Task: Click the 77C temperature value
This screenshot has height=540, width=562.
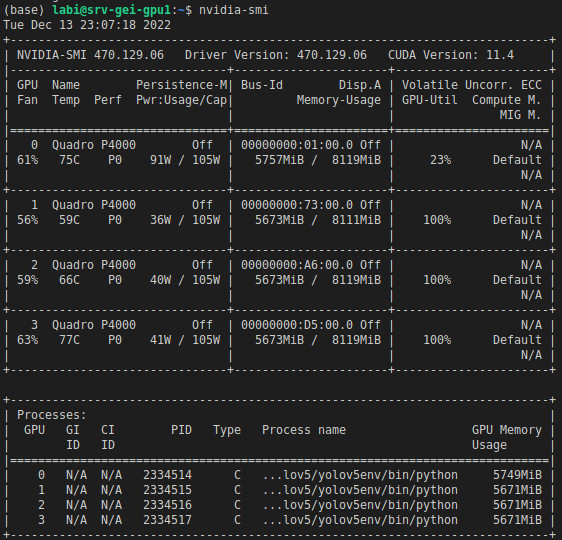Action: coord(70,340)
